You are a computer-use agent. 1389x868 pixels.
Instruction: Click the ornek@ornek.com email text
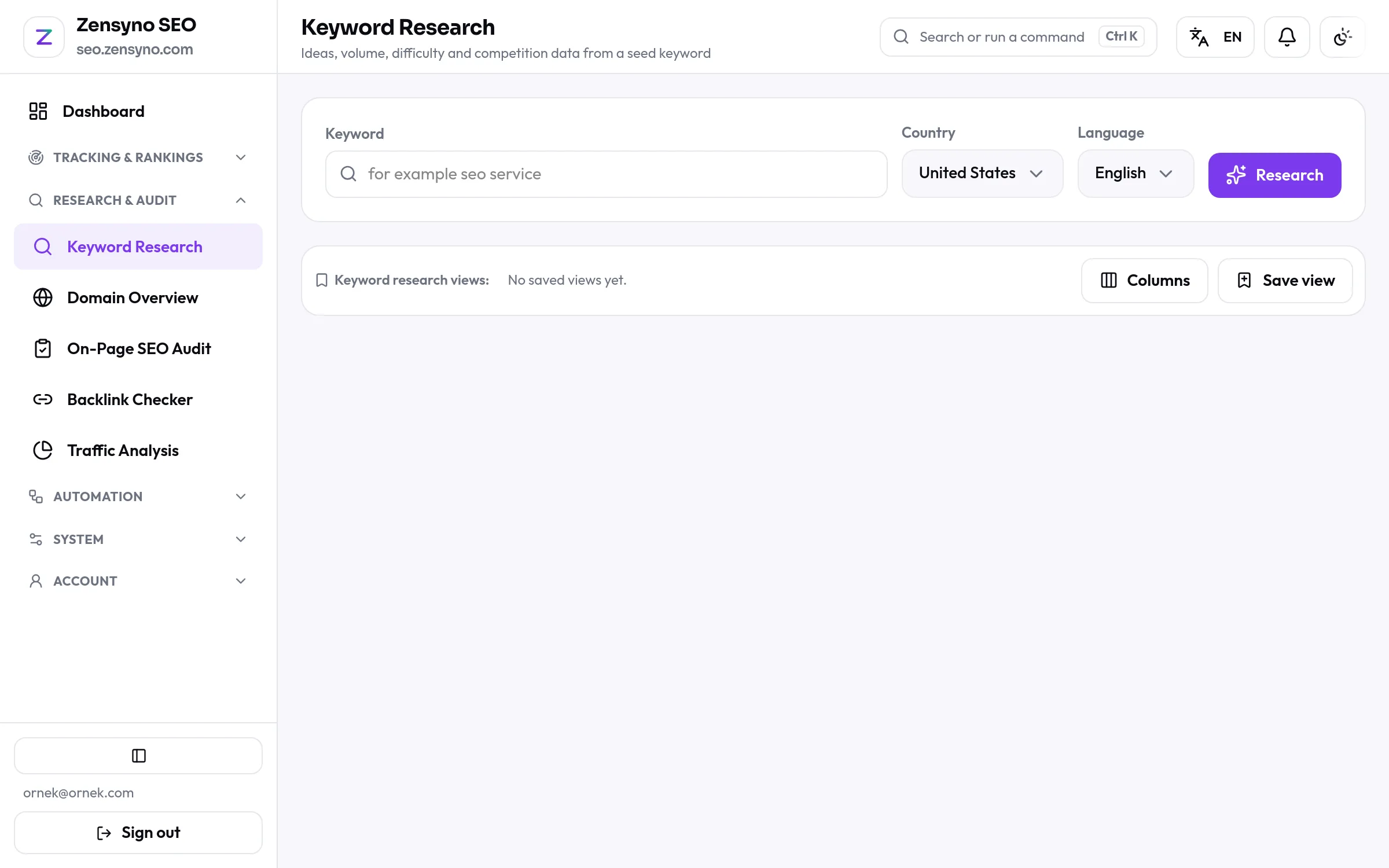coord(79,793)
